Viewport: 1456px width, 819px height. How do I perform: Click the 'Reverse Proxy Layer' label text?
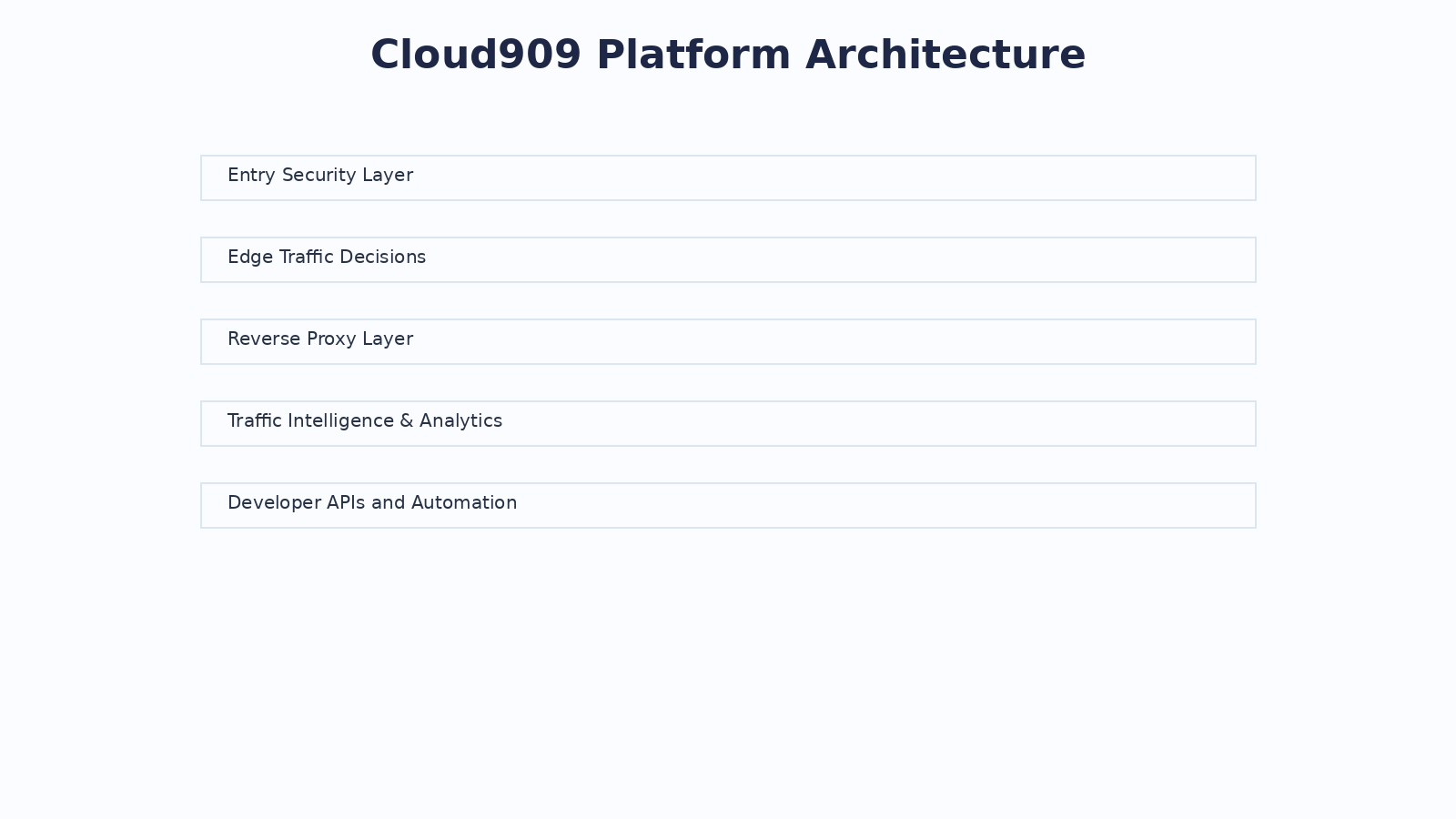[320, 339]
